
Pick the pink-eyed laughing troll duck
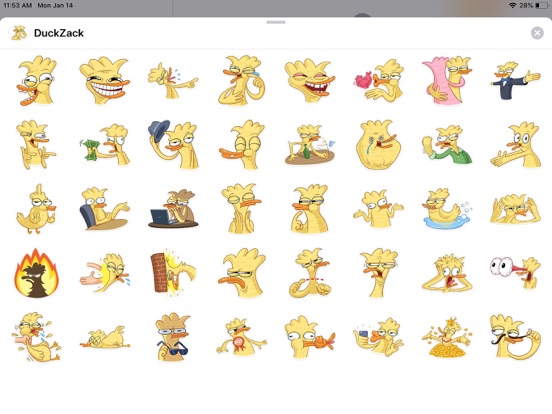tap(310, 81)
